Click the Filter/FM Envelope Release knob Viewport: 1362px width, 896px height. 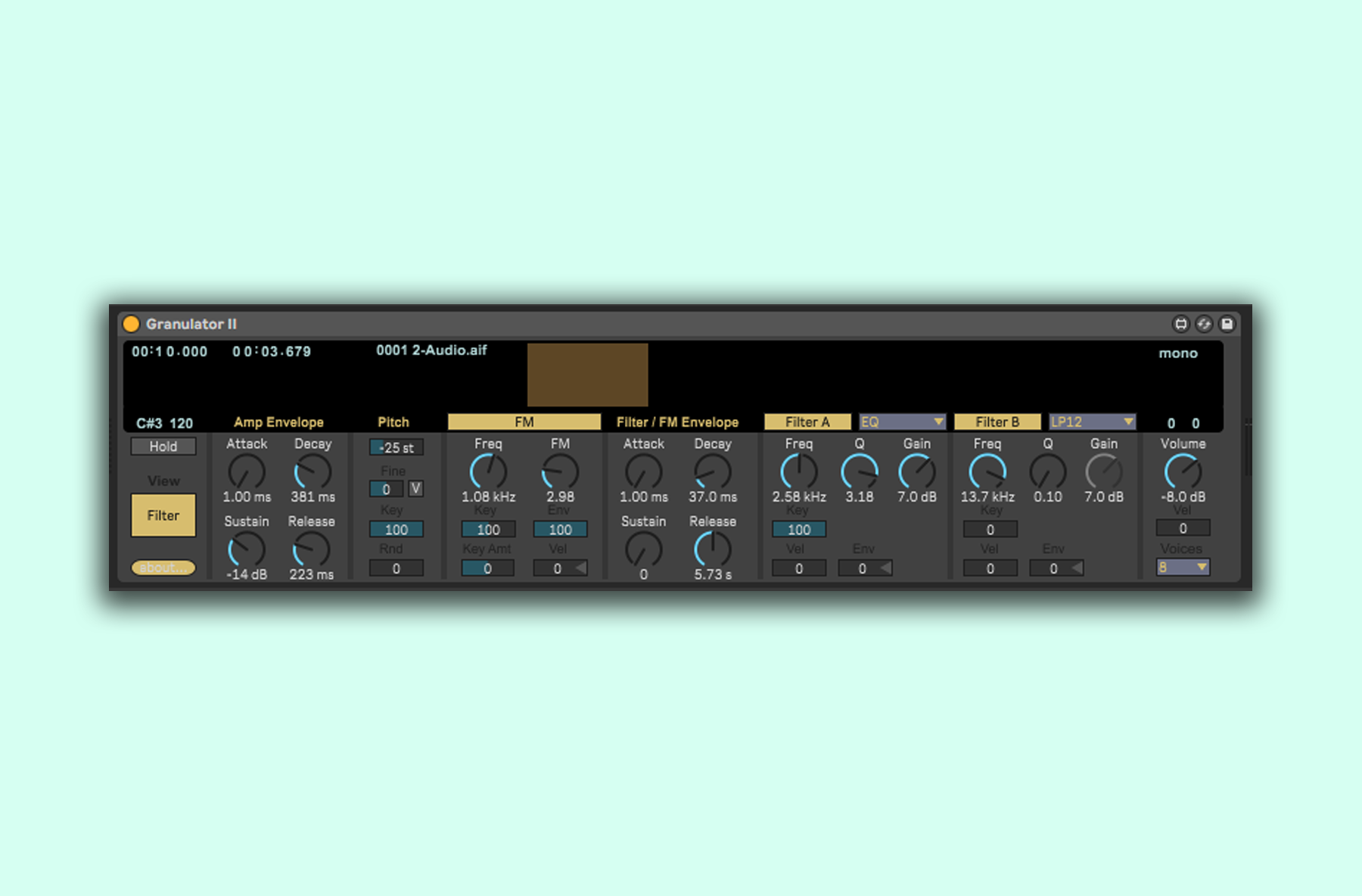pyautogui.click(x=712, y=549)
